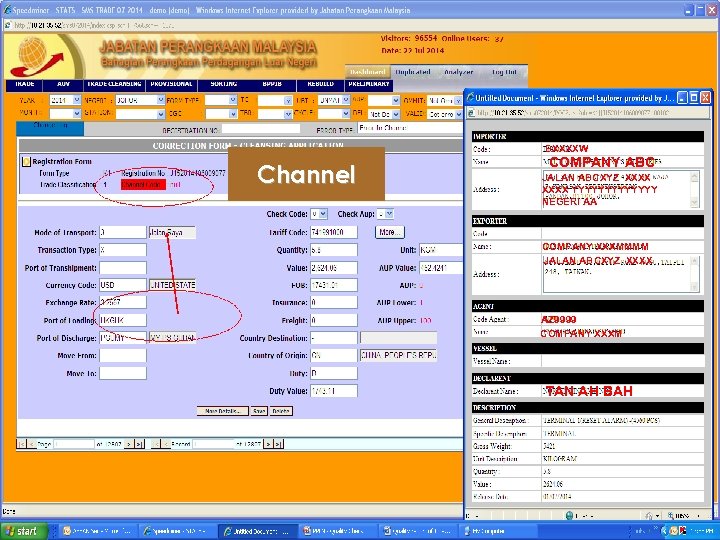
Task: Open the PROVISIONAL menu
Action: [171, 85]
